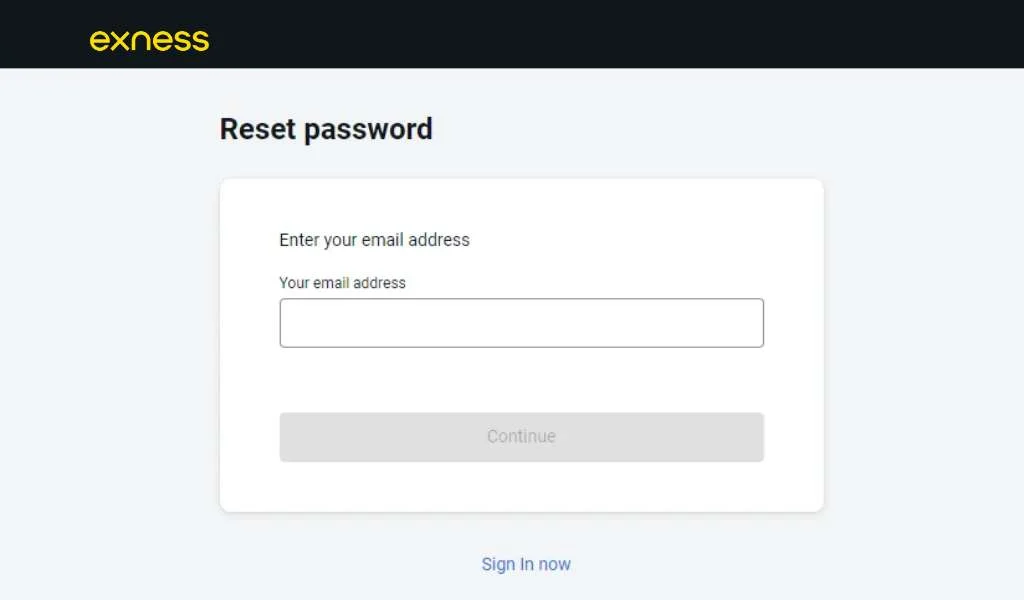The width and height of the screenshot is (1024, 600).
Task: Navigate to sign in via Sign In now
Action: (x=526, y=563)
